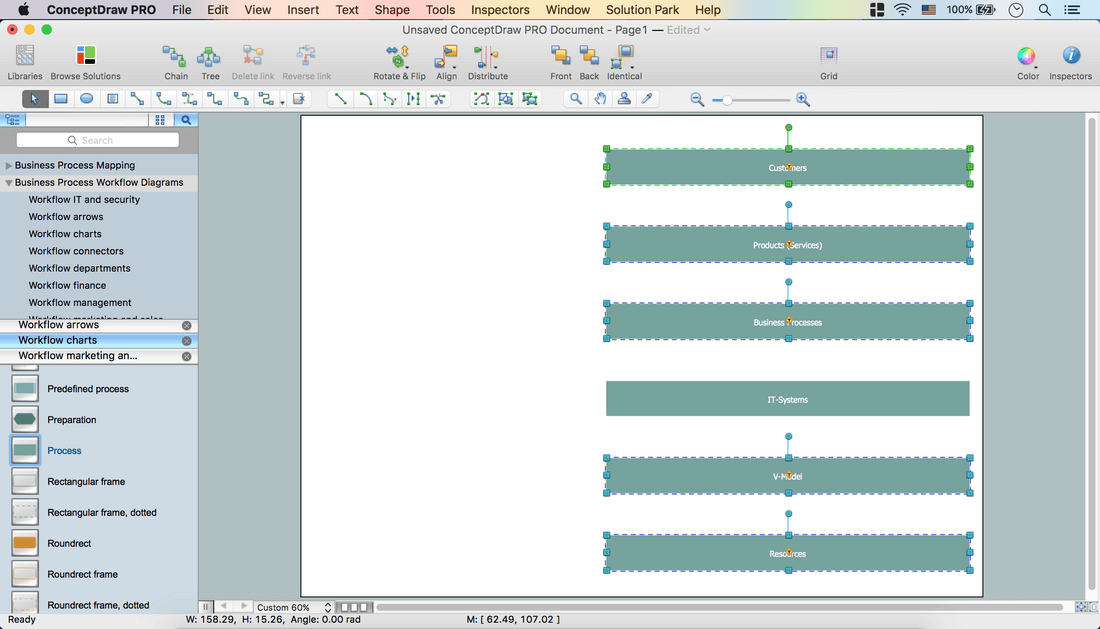Select the eyedropper tool
This screenshot has height=629, width=1100.
[x=648, y=99]
